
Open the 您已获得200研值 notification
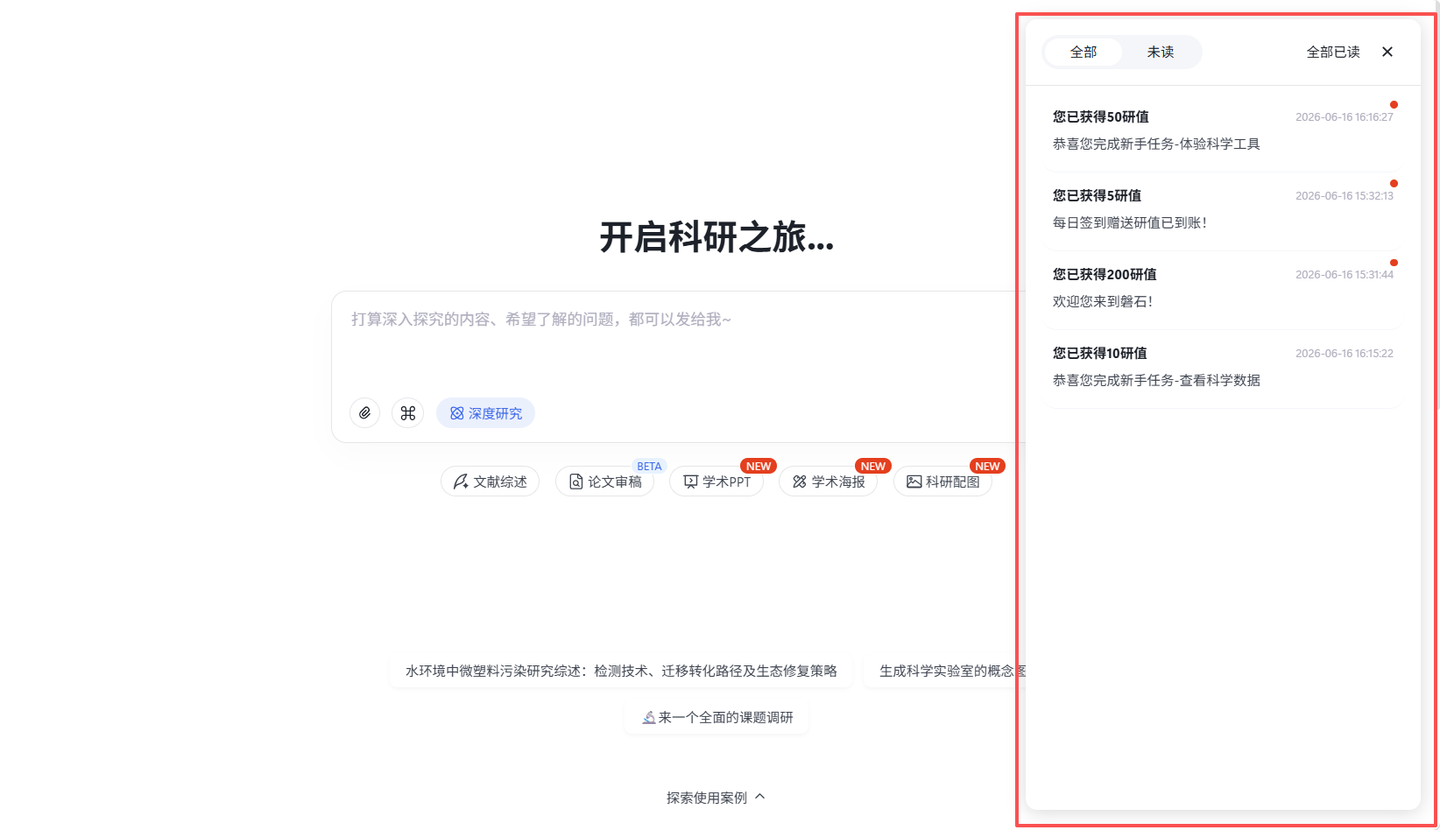pyautogui.click(x=1222, y=288)
